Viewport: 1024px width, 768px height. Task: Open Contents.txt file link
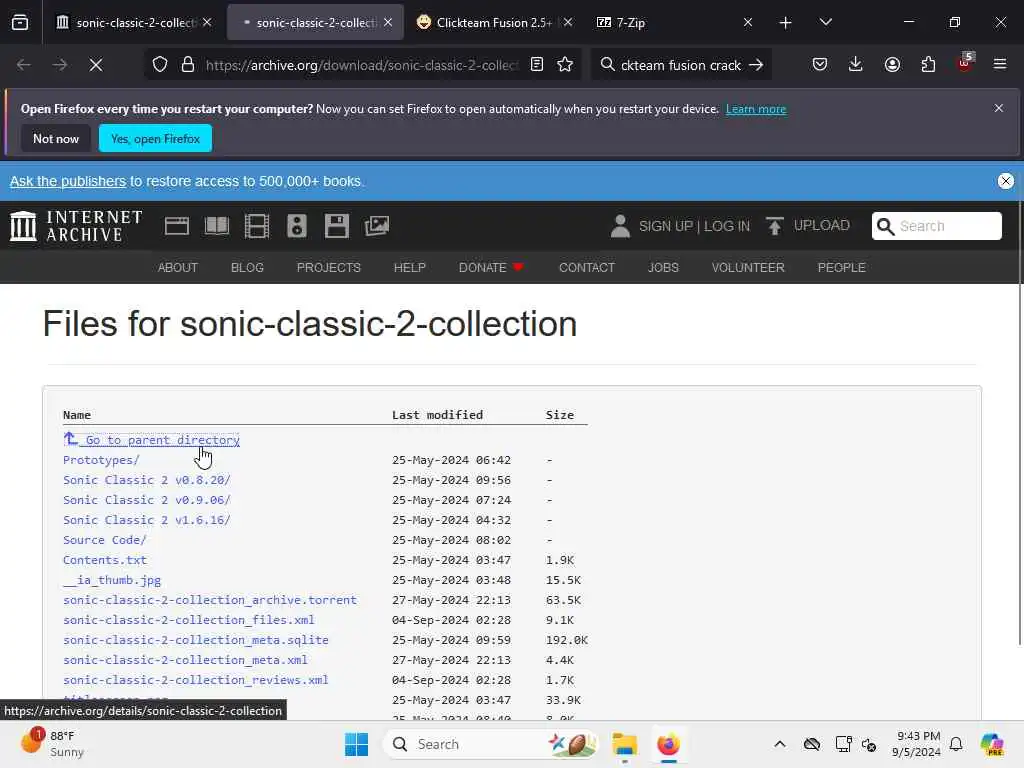[x=105, y=560]
